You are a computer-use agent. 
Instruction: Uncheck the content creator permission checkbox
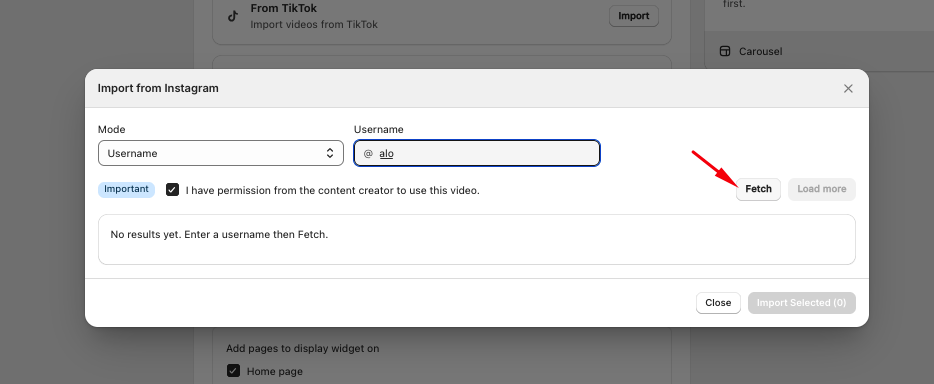tap(173, 190)
